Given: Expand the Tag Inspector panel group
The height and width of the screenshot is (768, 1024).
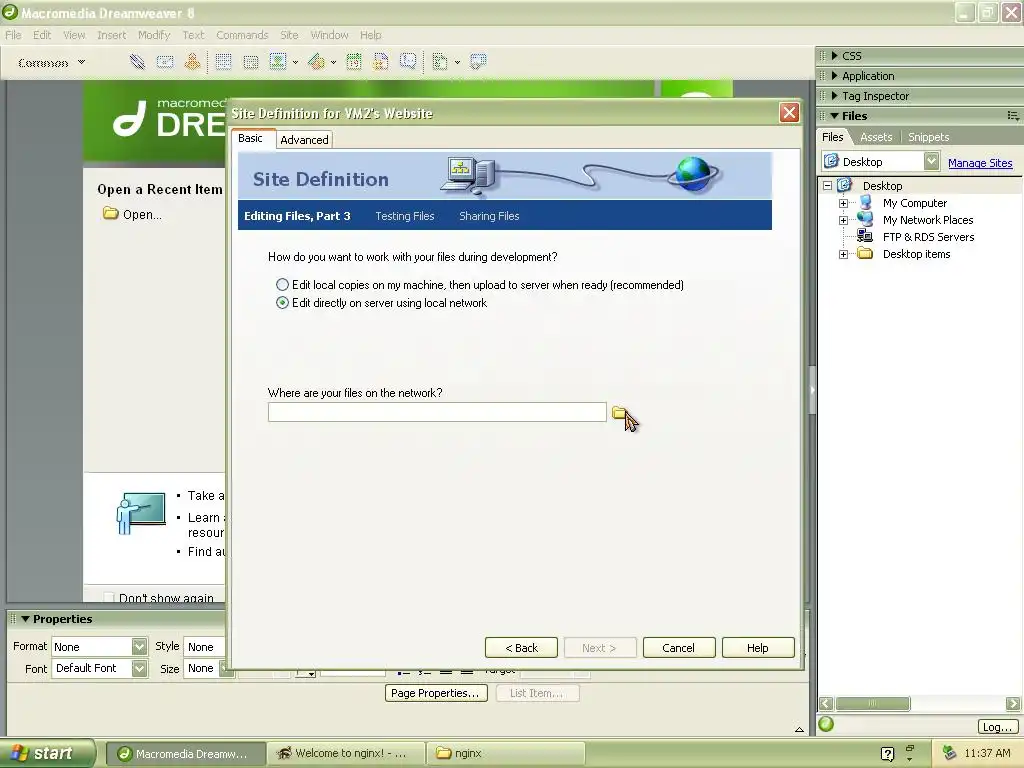Looking at the screenshot, I should click(835, 96).
